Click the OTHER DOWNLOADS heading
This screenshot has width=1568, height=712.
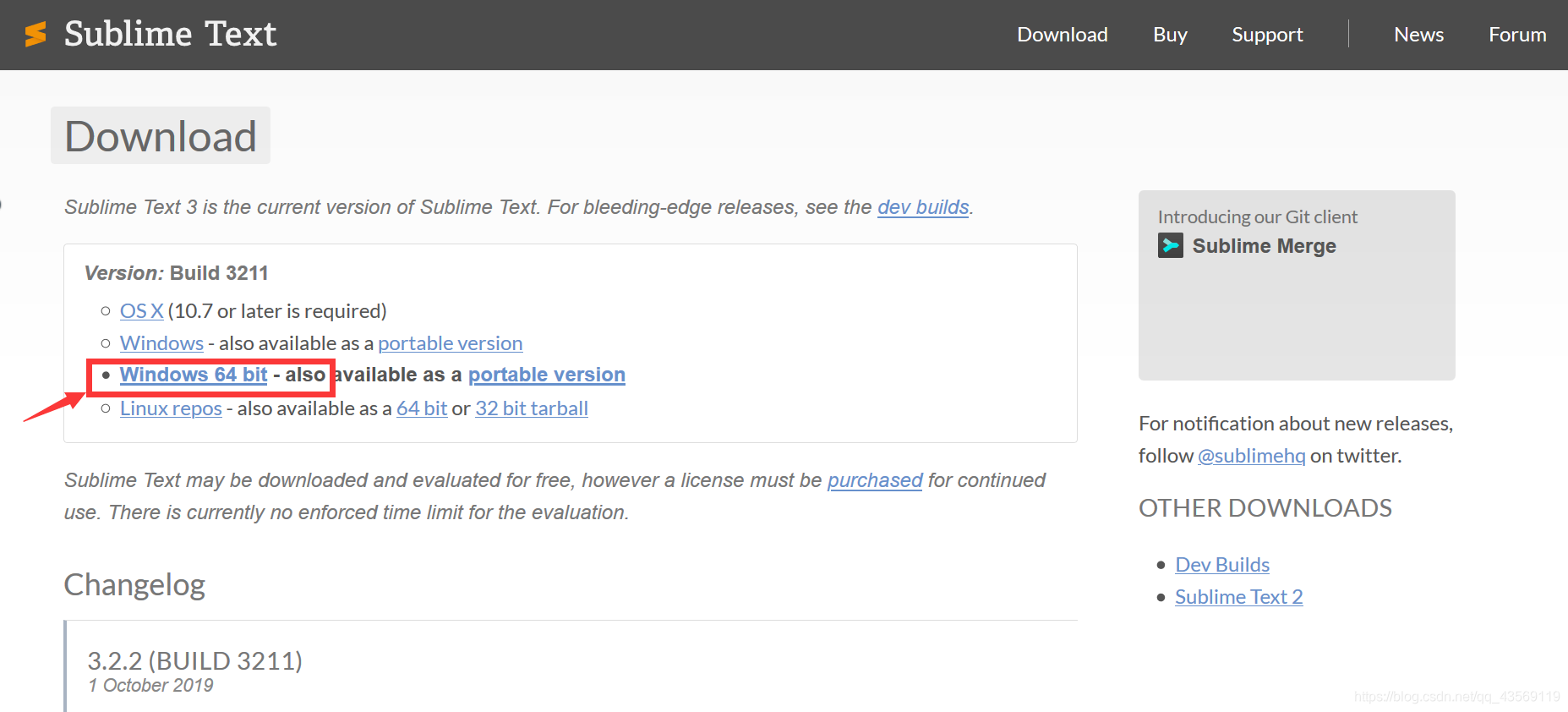[1265, 508]
